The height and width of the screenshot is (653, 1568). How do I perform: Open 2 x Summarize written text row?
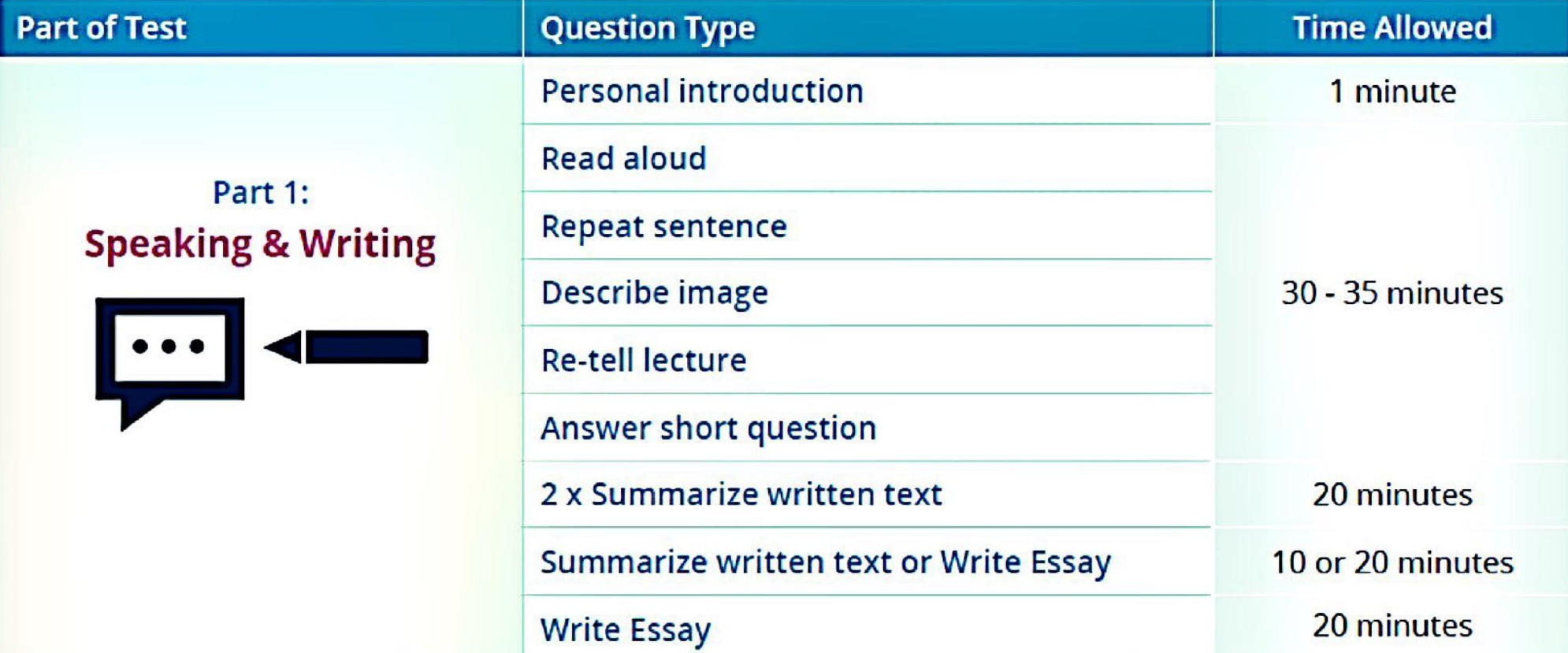point(741,495)
